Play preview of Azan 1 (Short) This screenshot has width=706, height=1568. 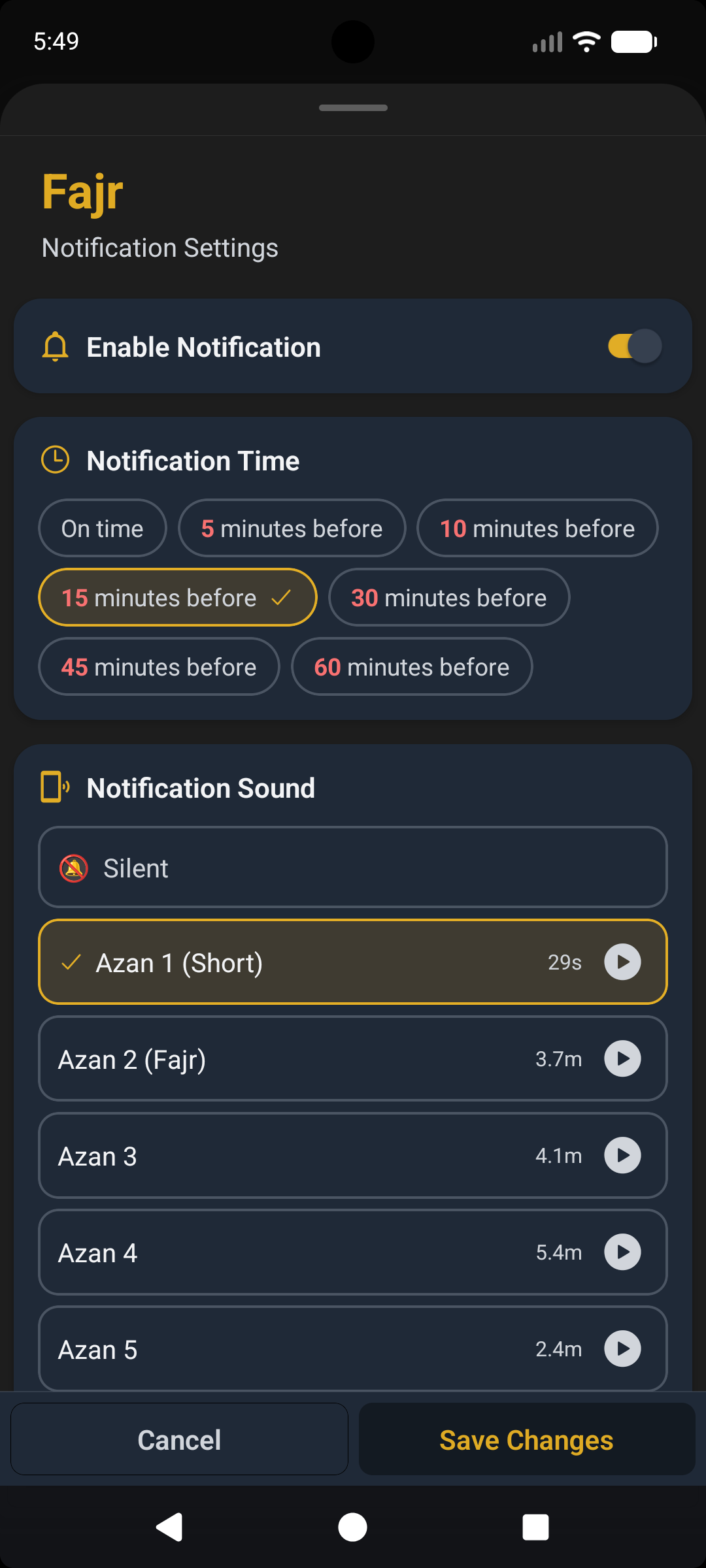point(622,962)
